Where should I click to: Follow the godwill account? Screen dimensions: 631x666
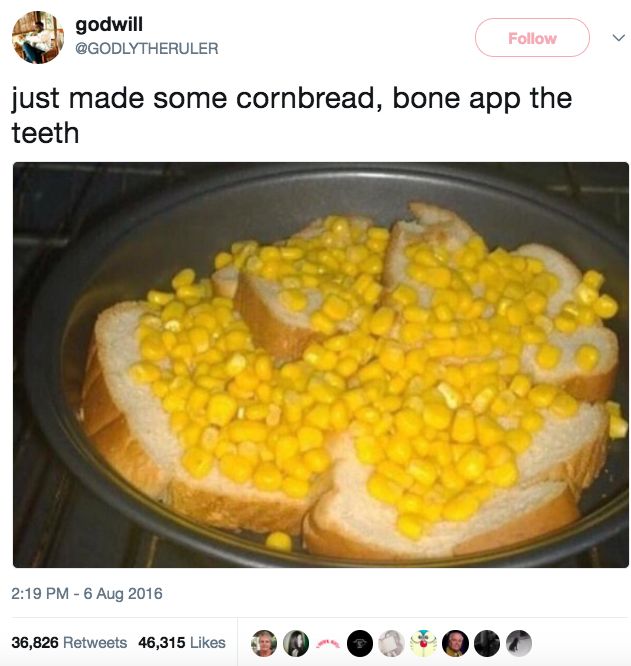tap(532, 38)
